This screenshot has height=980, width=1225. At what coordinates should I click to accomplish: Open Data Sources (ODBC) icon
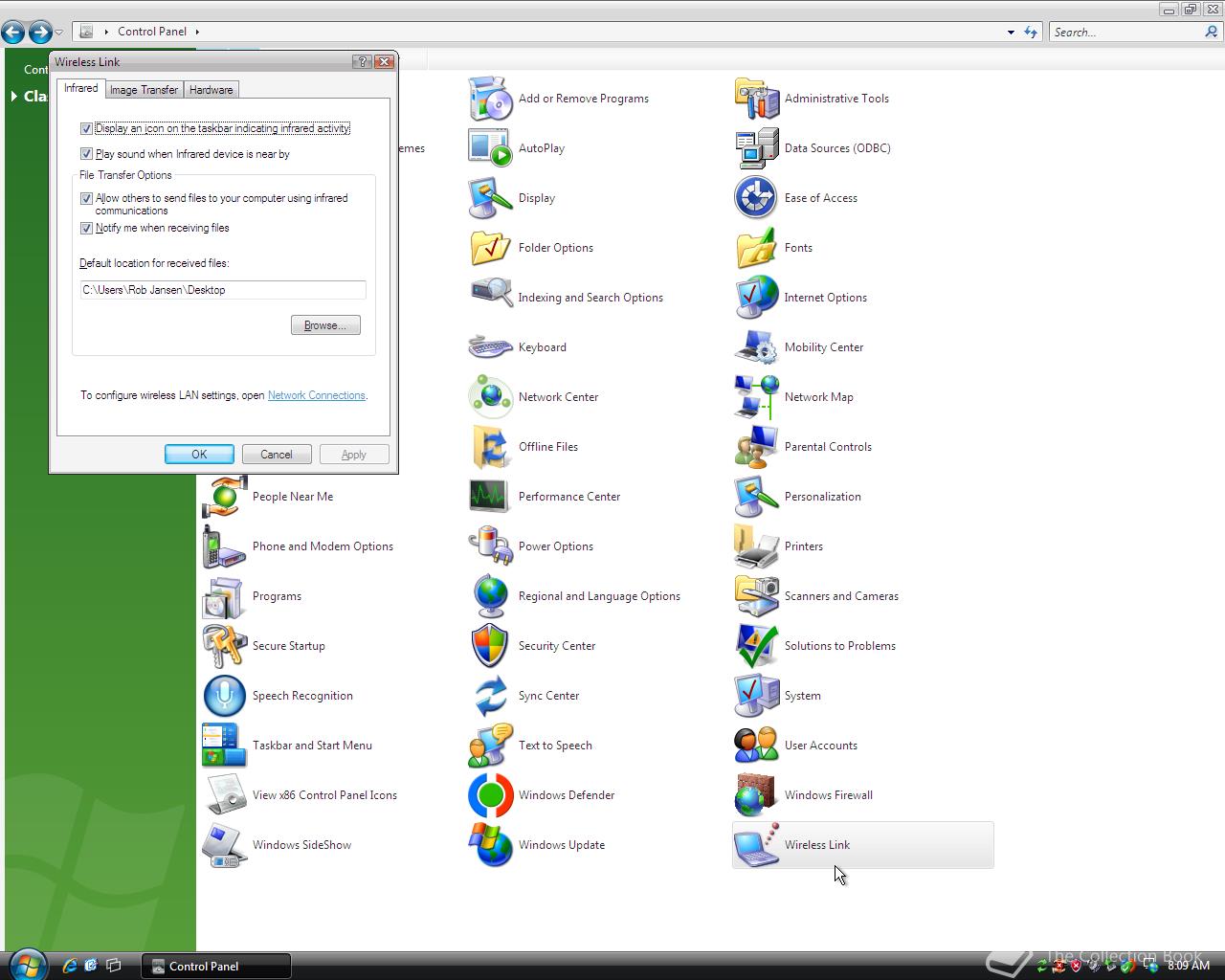tap(757, 148)
